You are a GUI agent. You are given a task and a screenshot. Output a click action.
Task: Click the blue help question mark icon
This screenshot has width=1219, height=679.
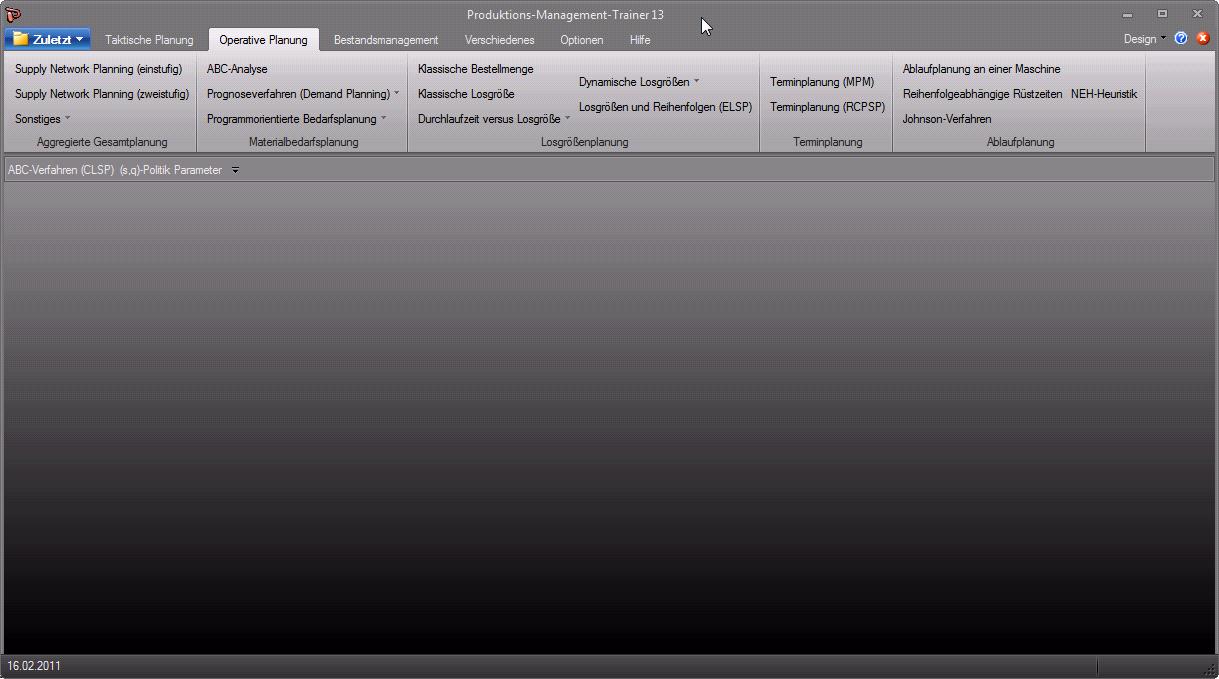(x=1181, y=39)
